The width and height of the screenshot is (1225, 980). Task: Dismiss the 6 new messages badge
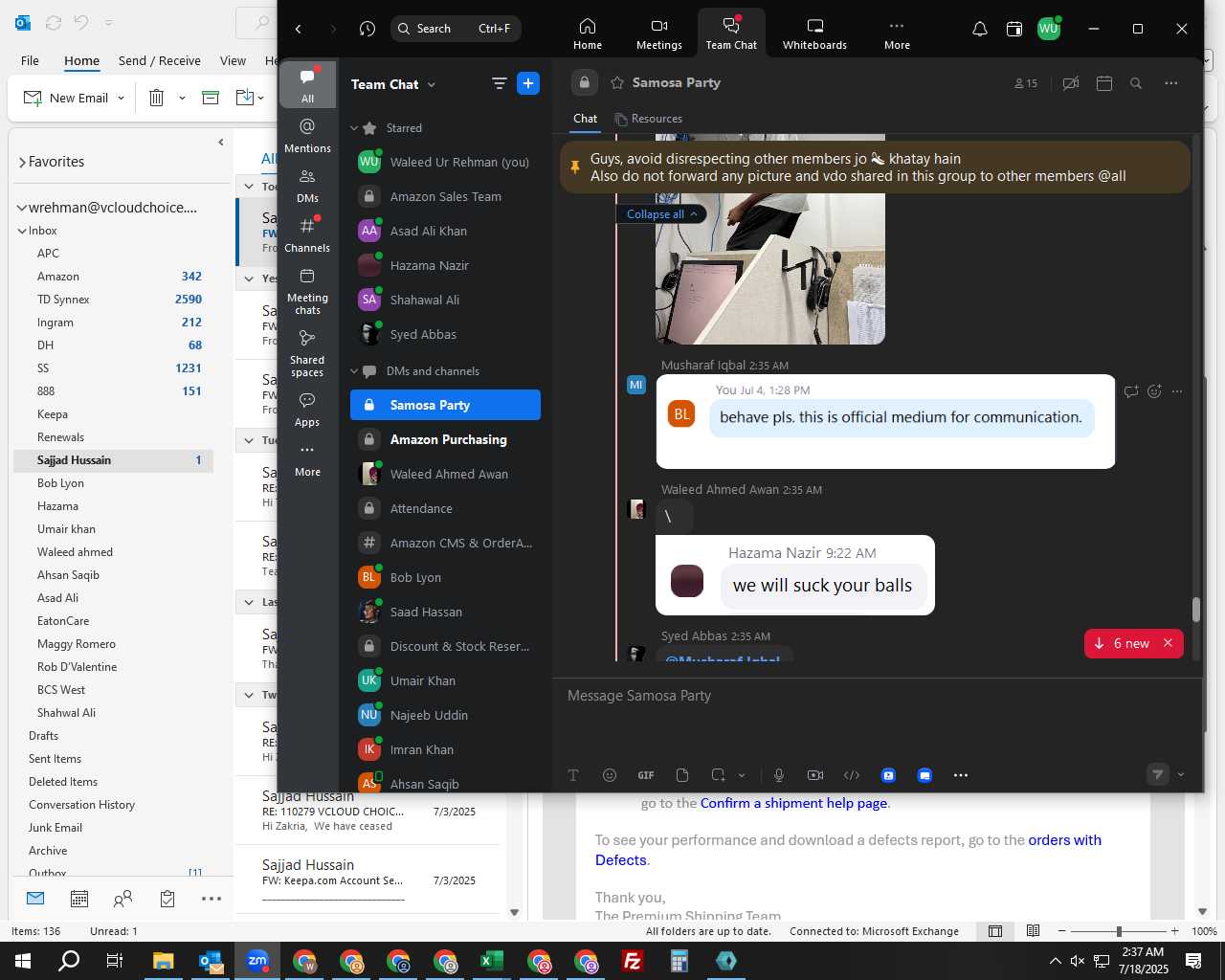tap(1168, 643)
